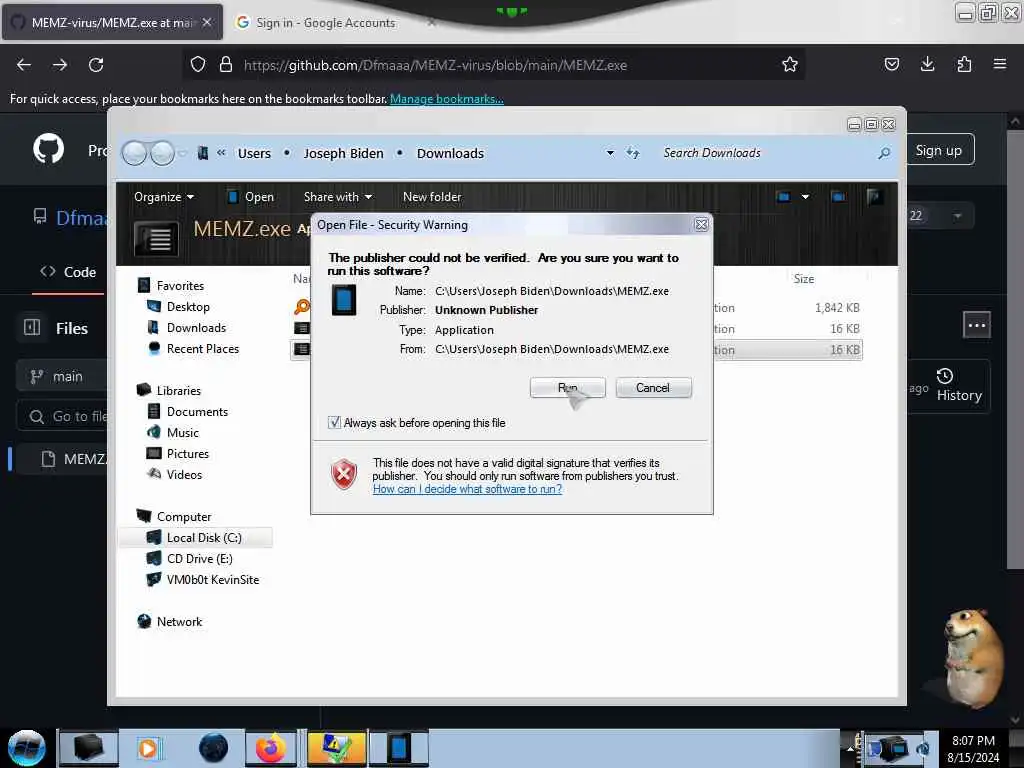The width and height of the screenshot is (1024, 768).
Task: Expand the Share with dropdown
Action: click(338, 197)
